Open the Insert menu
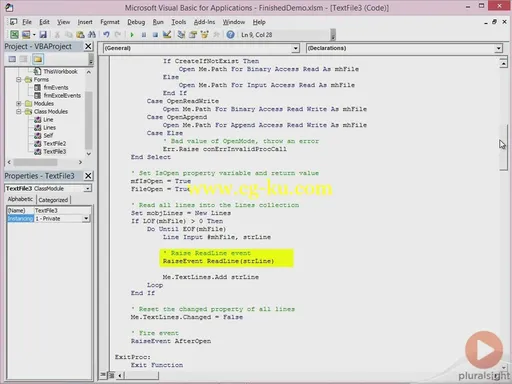The image size is (512, 384). click(x=85, y=22)
